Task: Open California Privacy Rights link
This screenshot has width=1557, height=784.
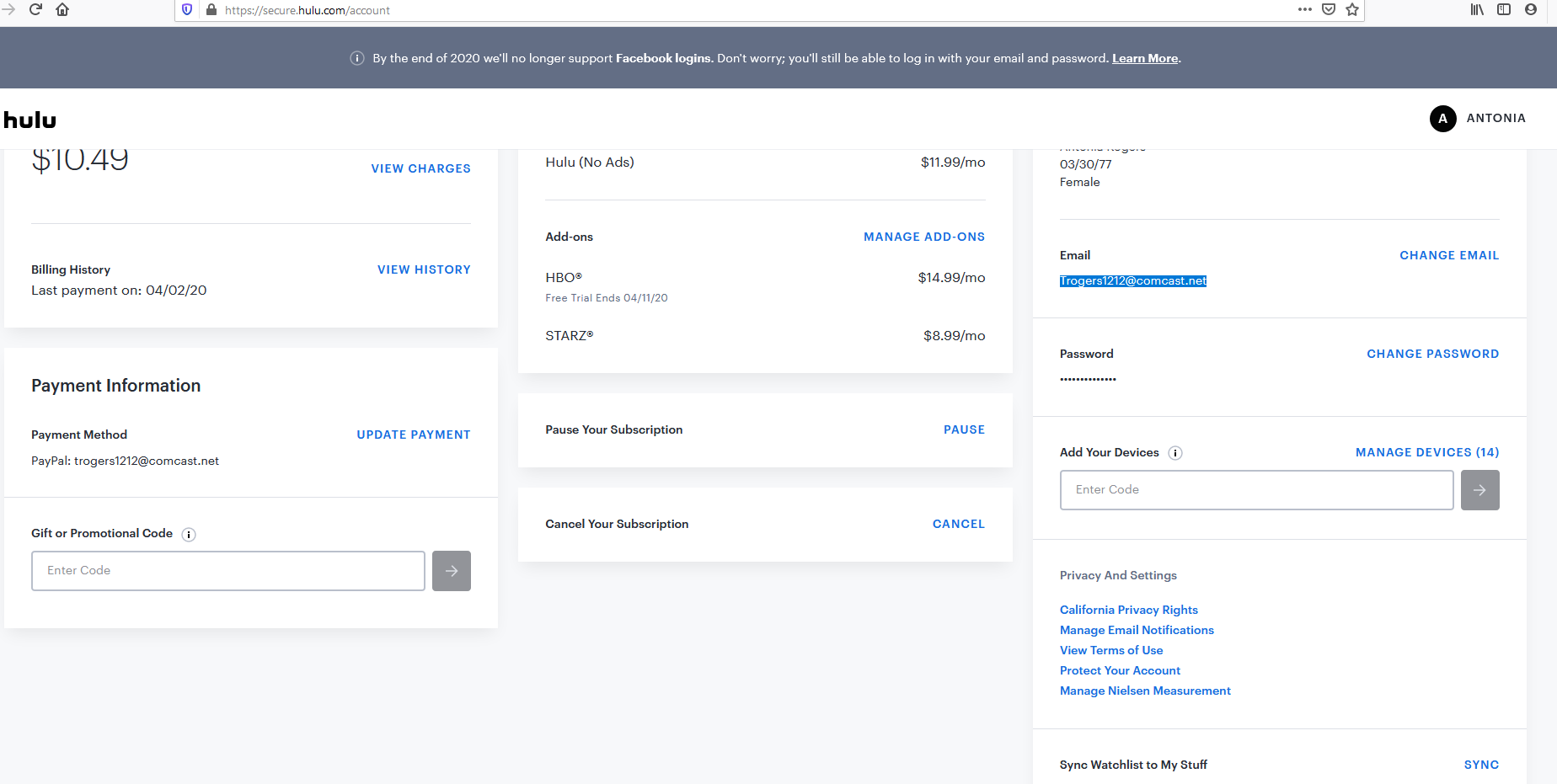Action: point(1128,610)
